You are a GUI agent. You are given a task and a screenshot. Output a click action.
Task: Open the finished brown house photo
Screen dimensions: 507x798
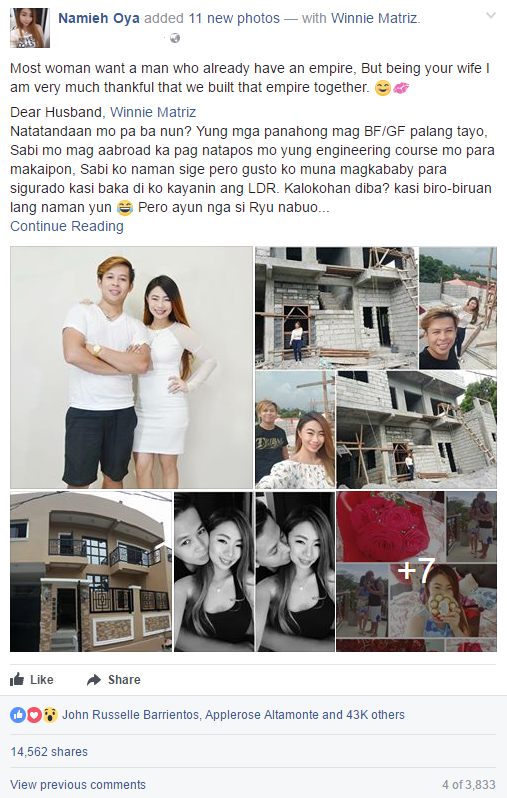pyautogui.click(x=91, y=572)
